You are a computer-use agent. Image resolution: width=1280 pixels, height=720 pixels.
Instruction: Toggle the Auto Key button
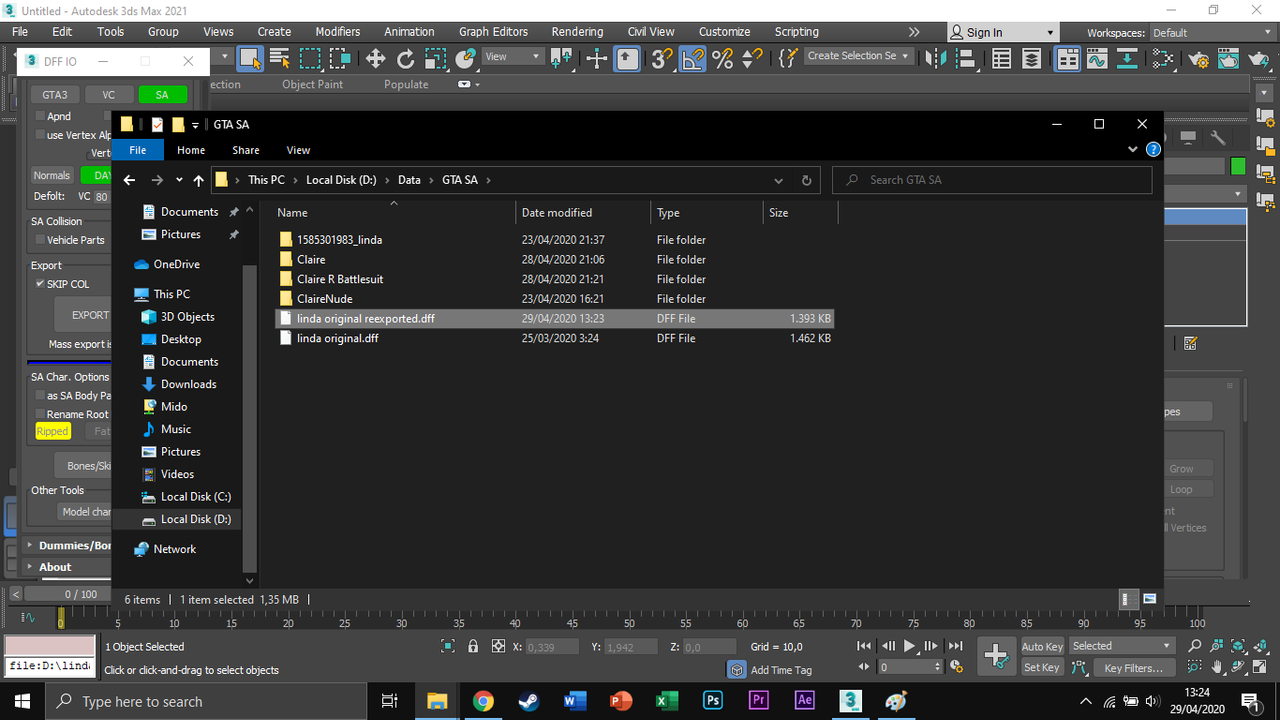point(1042,647)
